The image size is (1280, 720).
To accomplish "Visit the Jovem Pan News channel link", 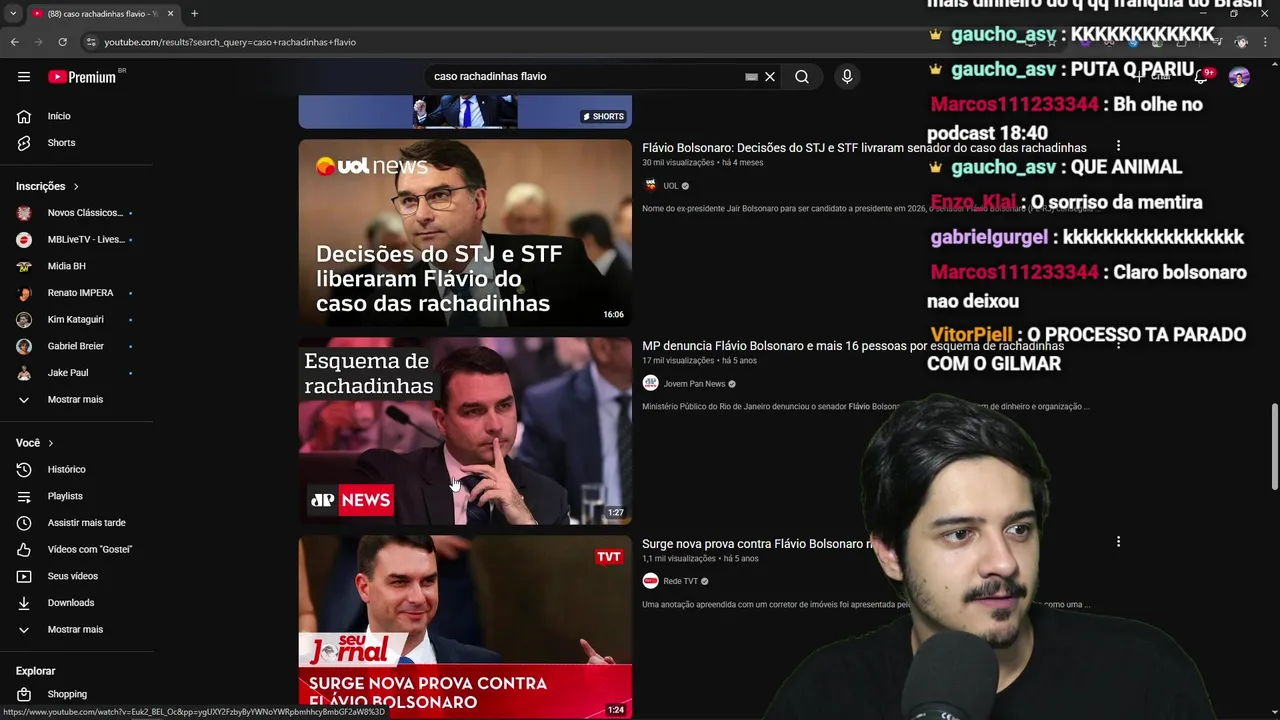I will tap(694, 384).
